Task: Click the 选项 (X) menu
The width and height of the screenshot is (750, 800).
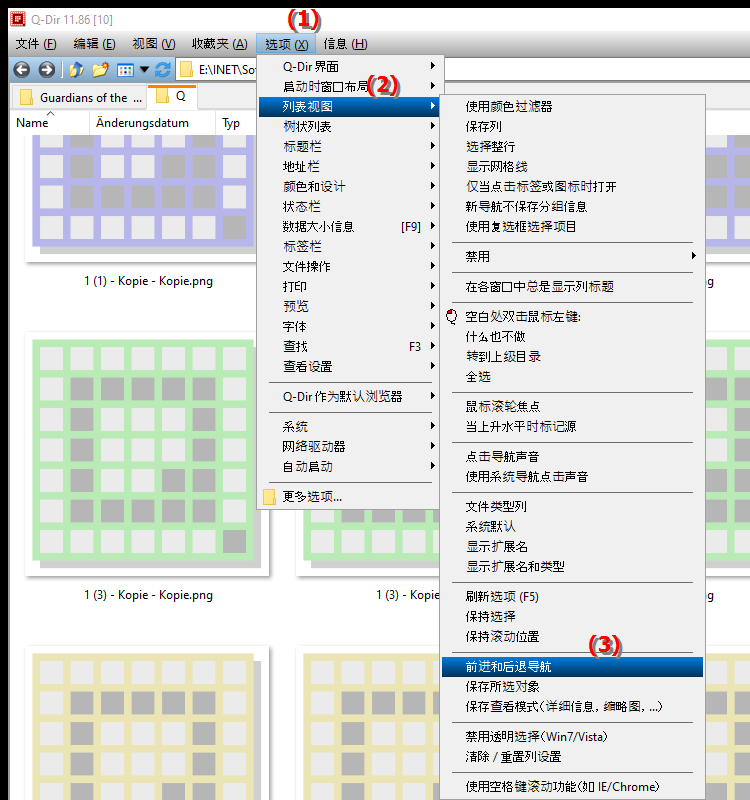Action: 286,44
